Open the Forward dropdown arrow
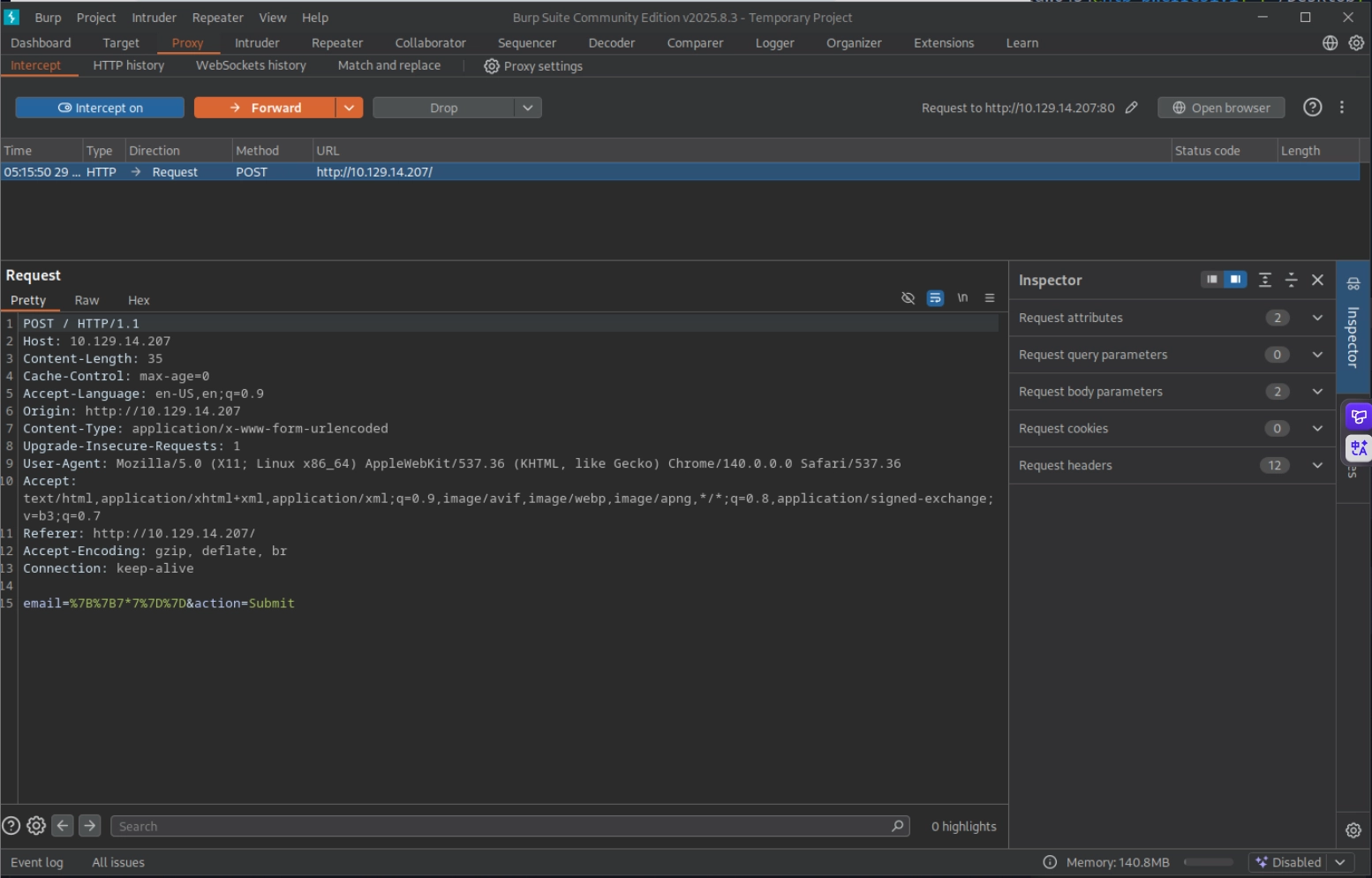The height and width of the screenshot is (878, 1372). tap(350, 108)
